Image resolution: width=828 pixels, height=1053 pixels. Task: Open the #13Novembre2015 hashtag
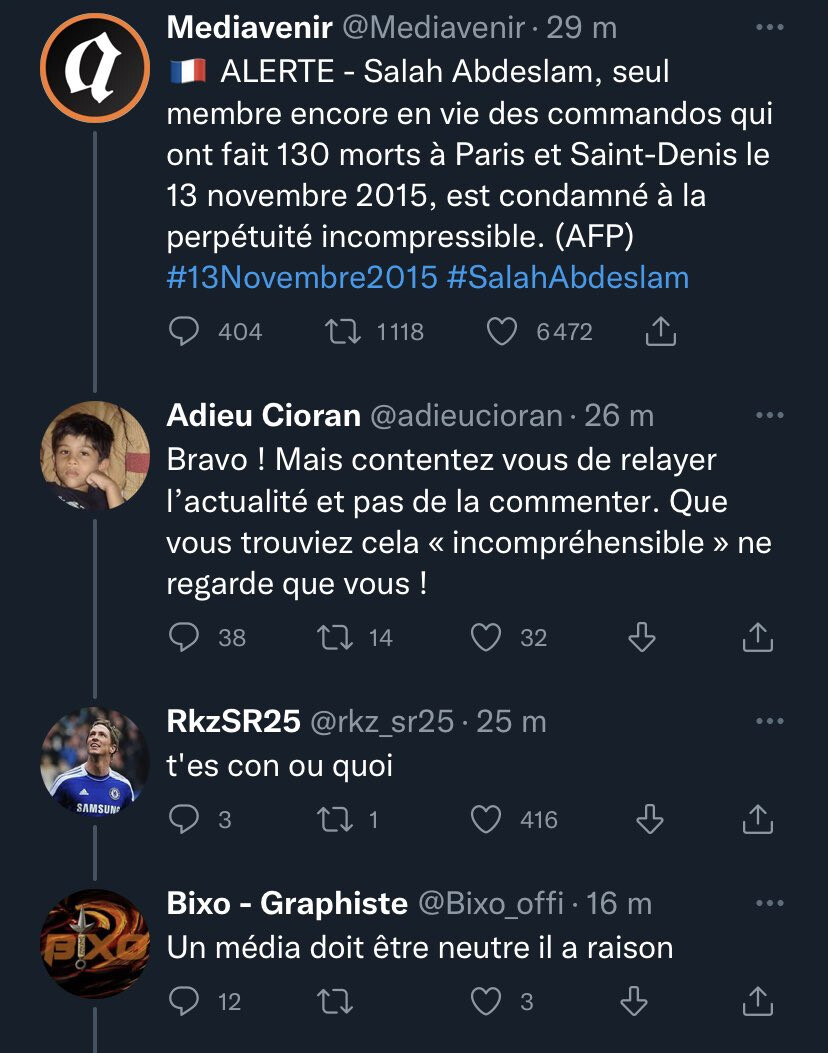pyautogui.click(x=301, y=277)
